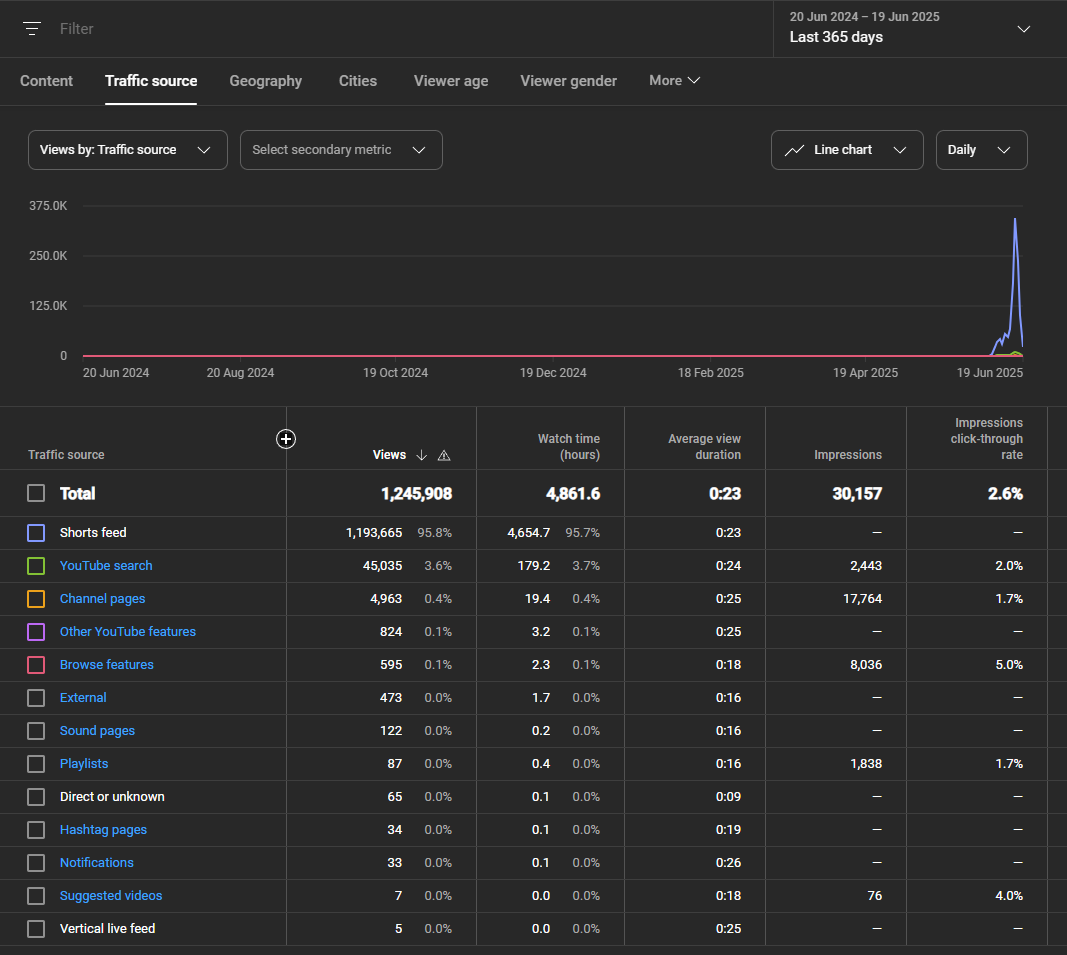Sort by Average view duration header
Viewport: 1067px width, 955px height.
click(704, 447)
